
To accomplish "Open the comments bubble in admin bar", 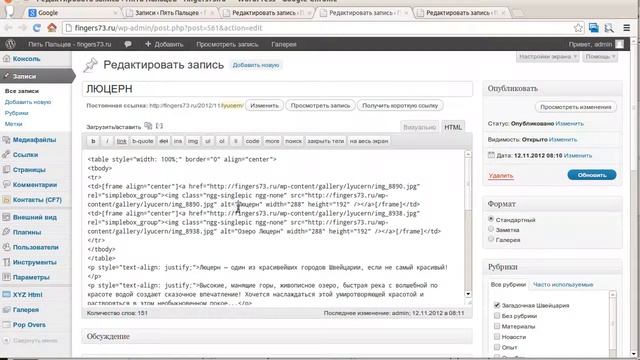I will click(x=128, y=44).
